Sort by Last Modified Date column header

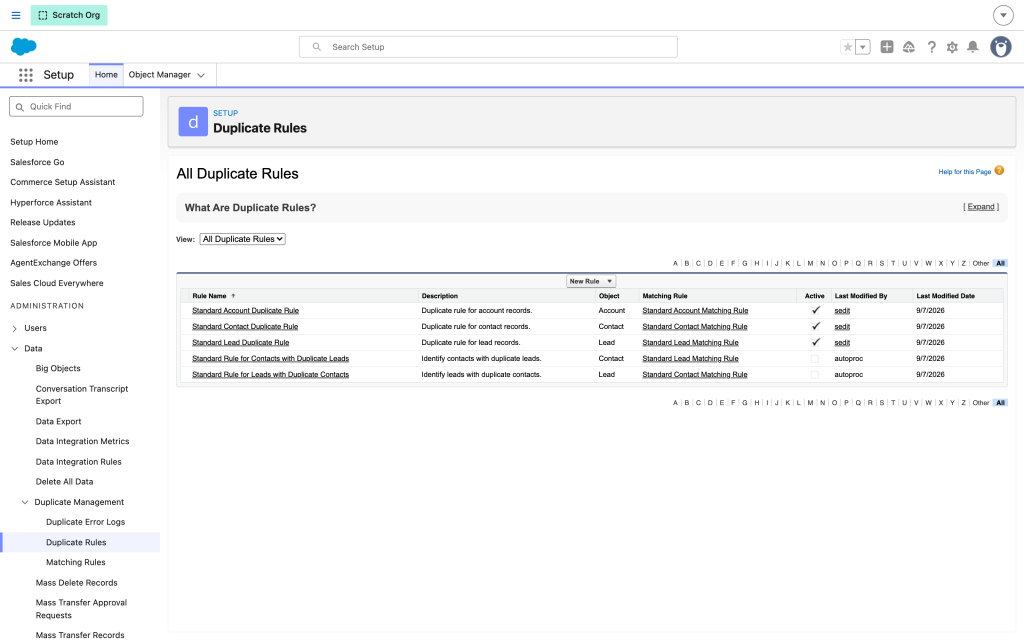[x=945, y=296]
